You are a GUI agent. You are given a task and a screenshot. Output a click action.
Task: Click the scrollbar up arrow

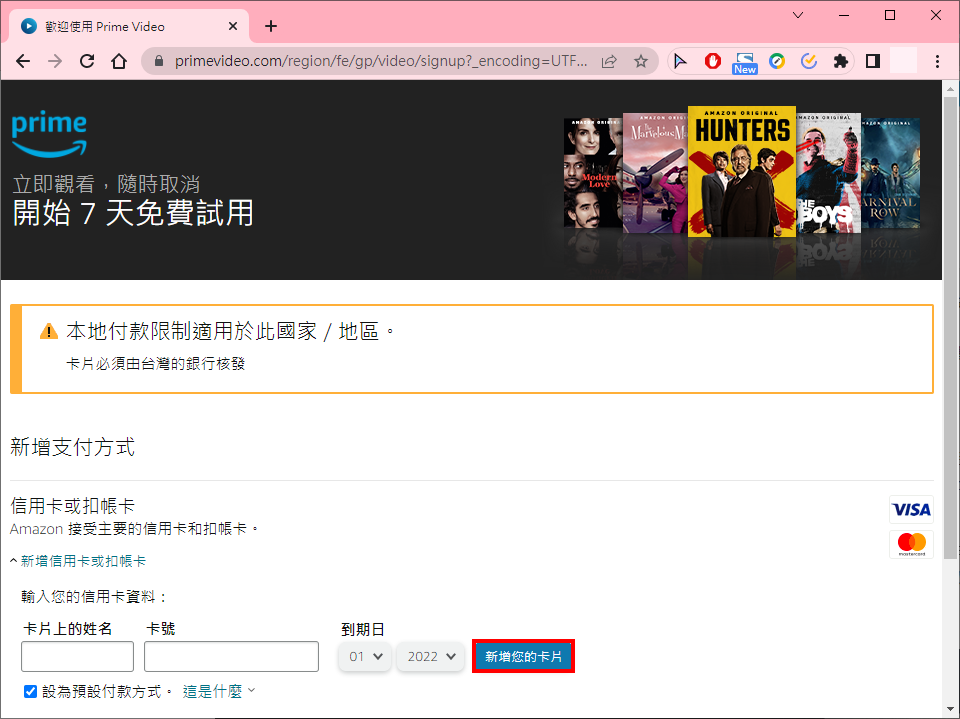pos(950,89)
